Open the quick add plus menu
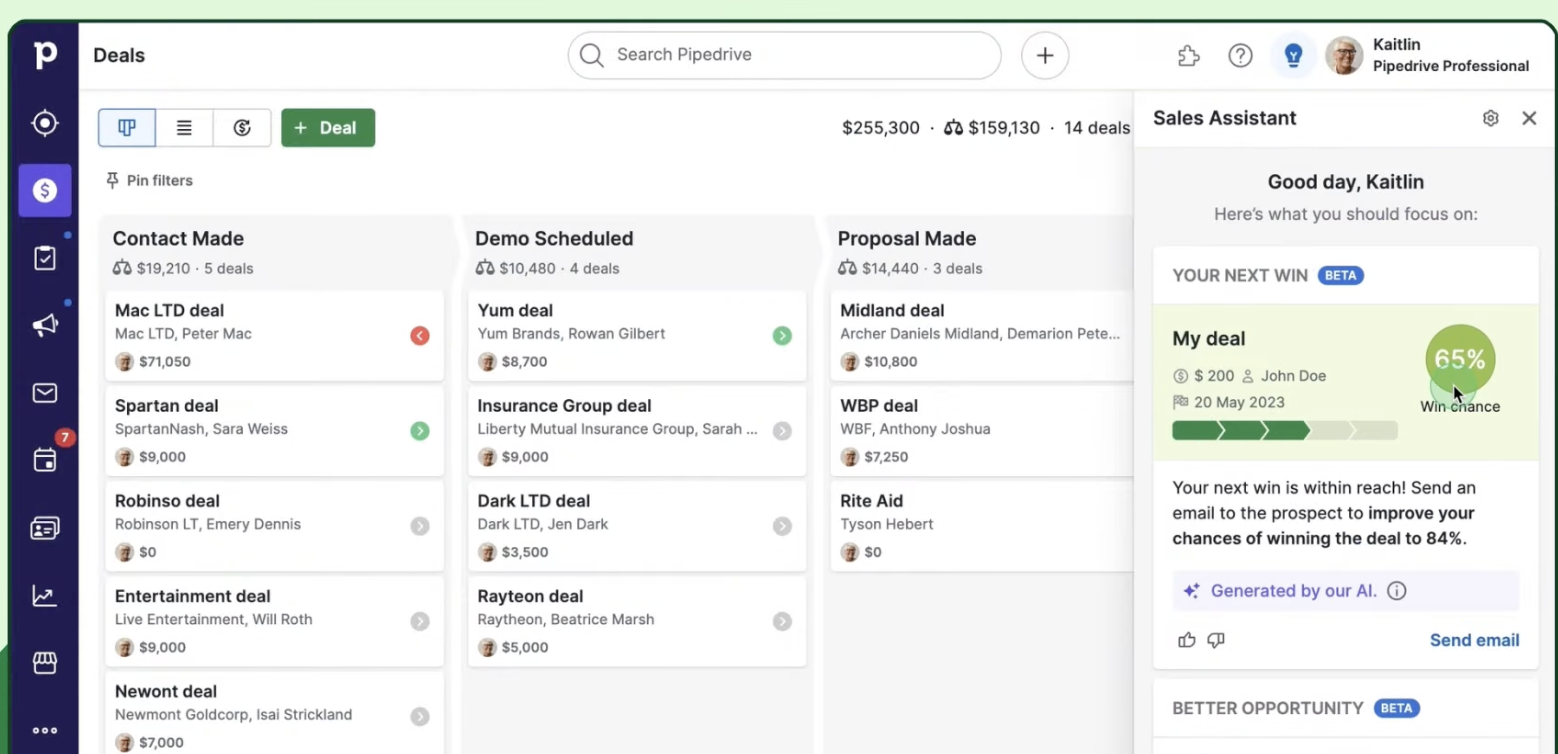1558x754 pixels. 1044,55
